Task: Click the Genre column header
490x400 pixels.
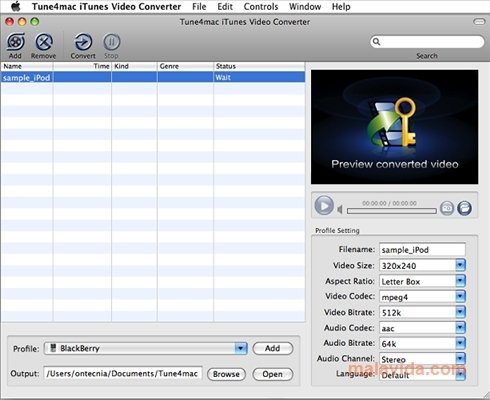Action: [185, 66]
